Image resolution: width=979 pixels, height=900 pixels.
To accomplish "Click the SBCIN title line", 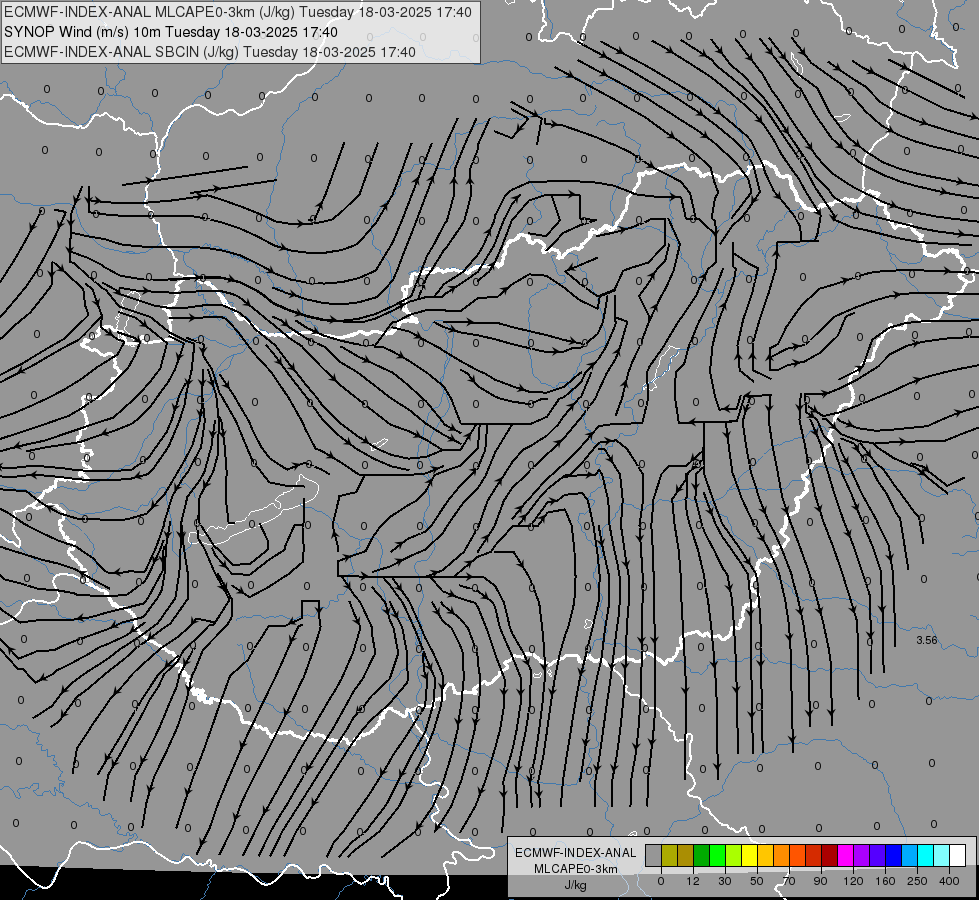I will 210,52.
